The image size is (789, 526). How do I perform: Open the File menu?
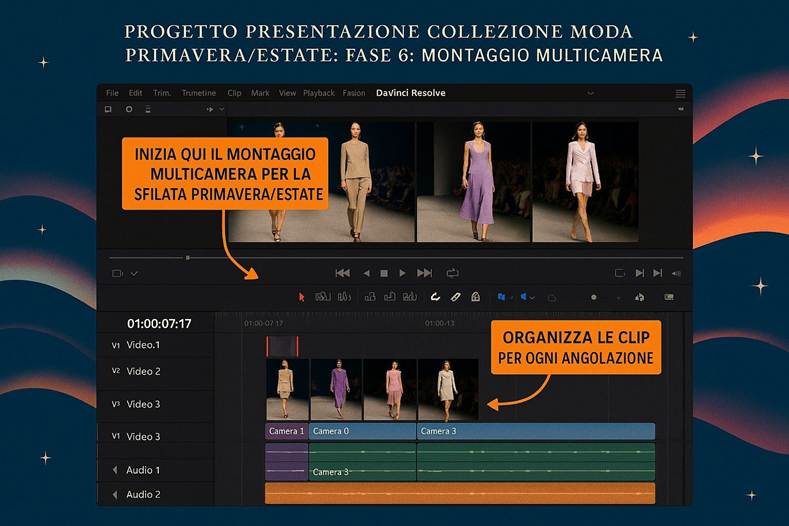tap(112, 93)
